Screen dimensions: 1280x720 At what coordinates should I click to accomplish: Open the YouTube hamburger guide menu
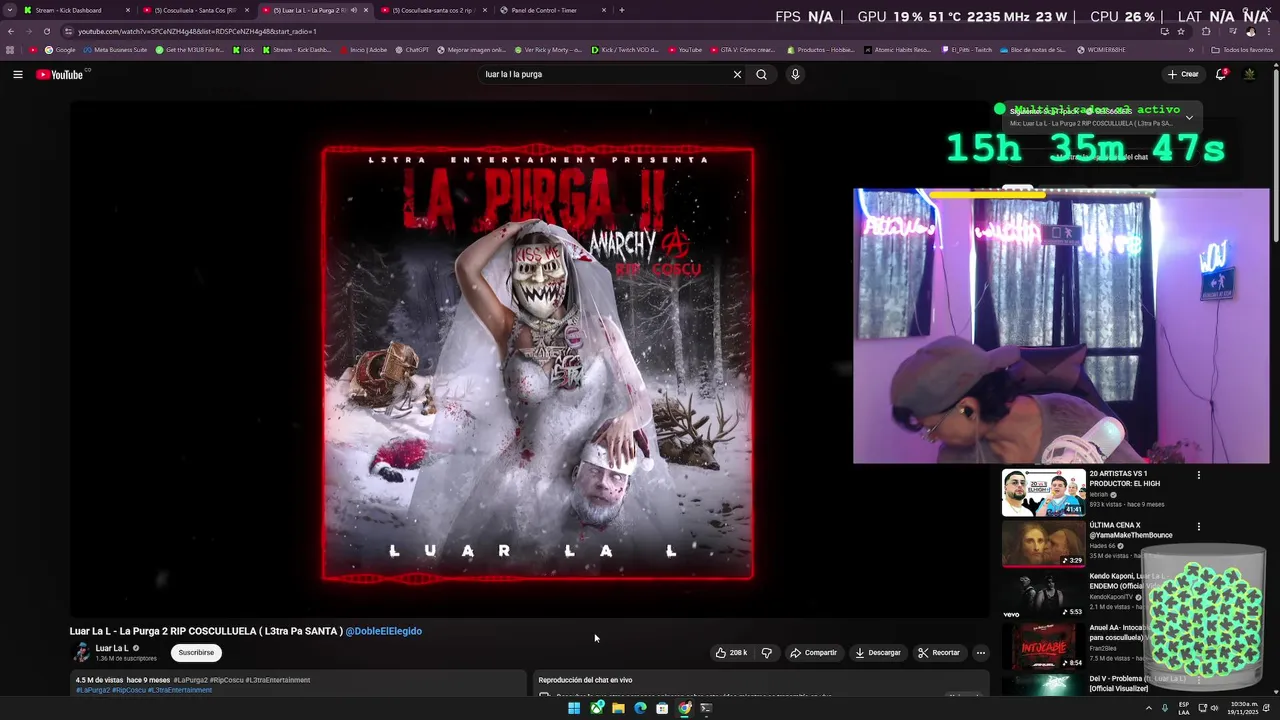click(17, 74)
